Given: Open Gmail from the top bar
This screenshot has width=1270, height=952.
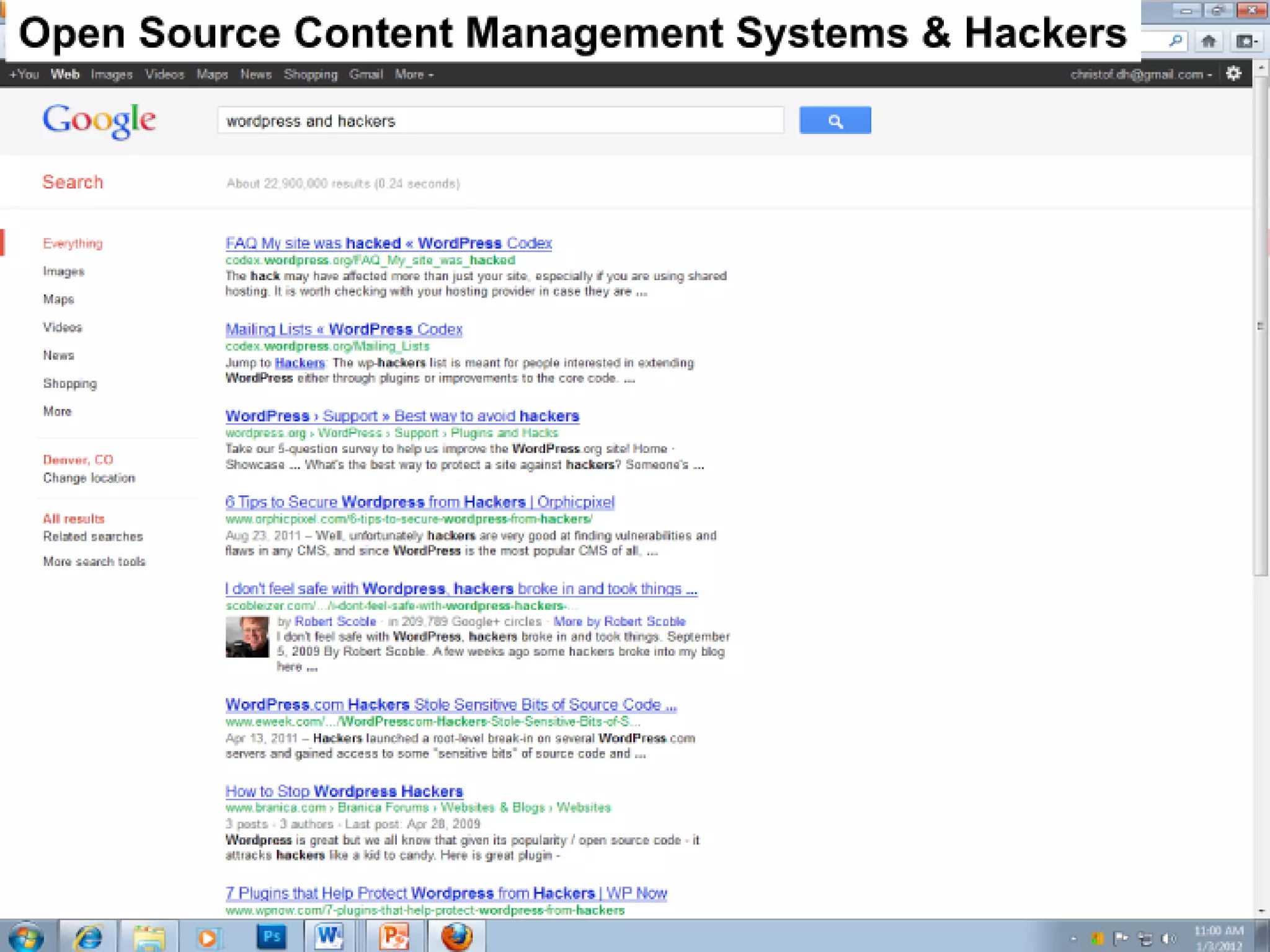Looking at the screenshot, I should pyautogui.click(x=366, y=74).
